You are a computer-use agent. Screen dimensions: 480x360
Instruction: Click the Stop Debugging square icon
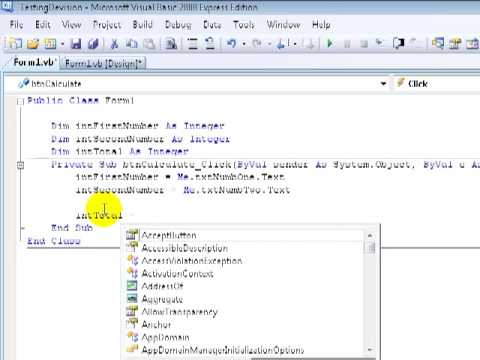pos(364,44)
